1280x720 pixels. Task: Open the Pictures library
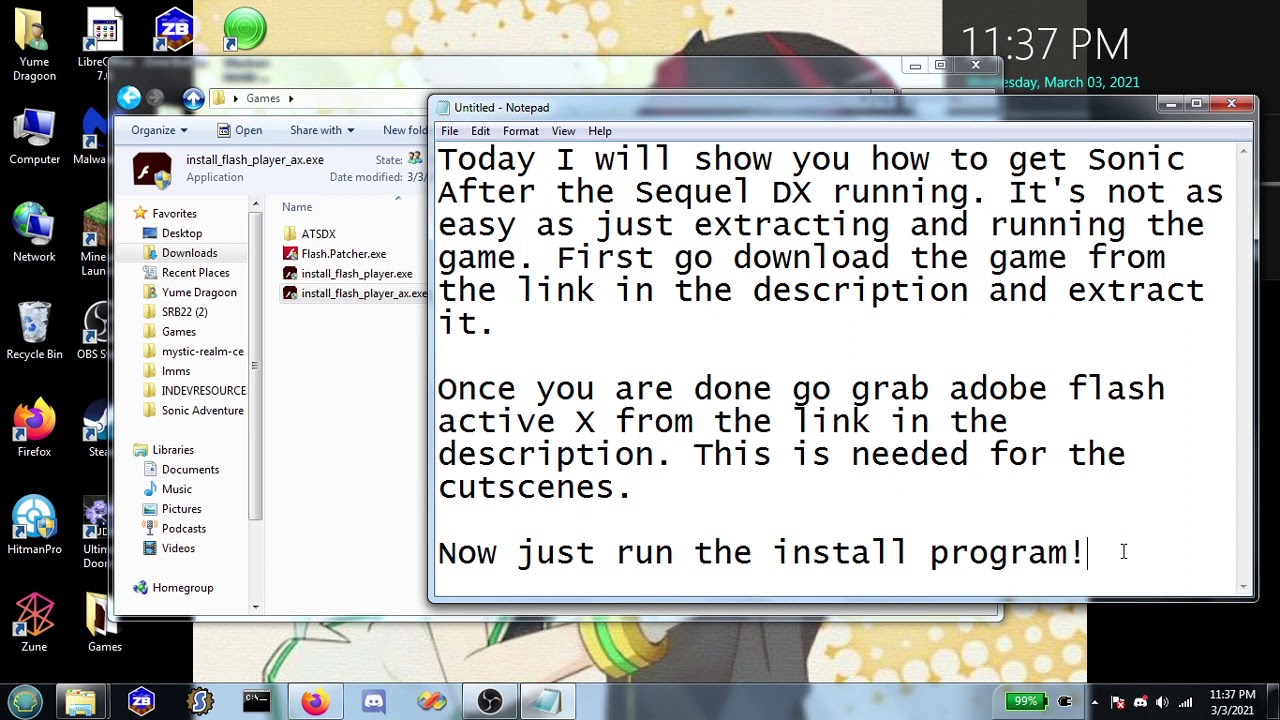pyautogui.click(x=181, y=509)
